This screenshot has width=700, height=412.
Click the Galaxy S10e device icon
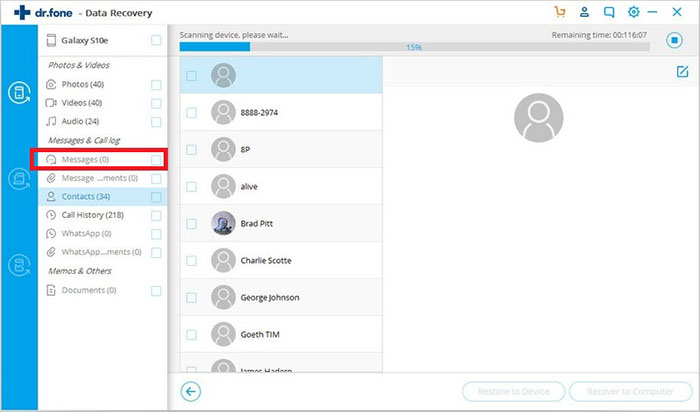[x=51, y=40]
